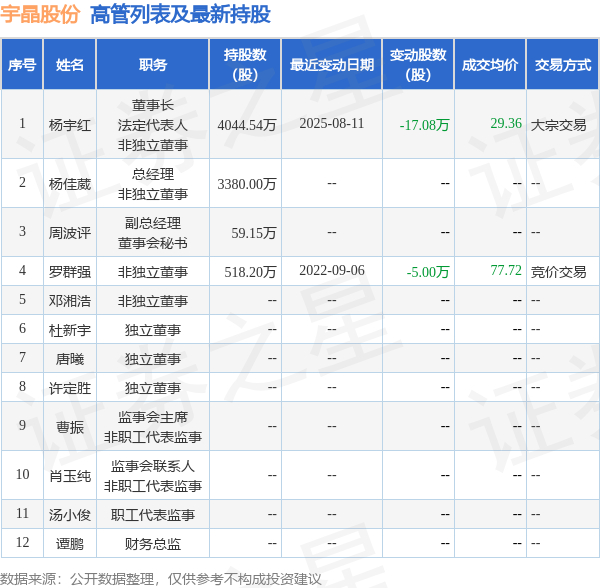Select the name 杨宇红
The width and height of the screenshot is (600, 588).
70,125
